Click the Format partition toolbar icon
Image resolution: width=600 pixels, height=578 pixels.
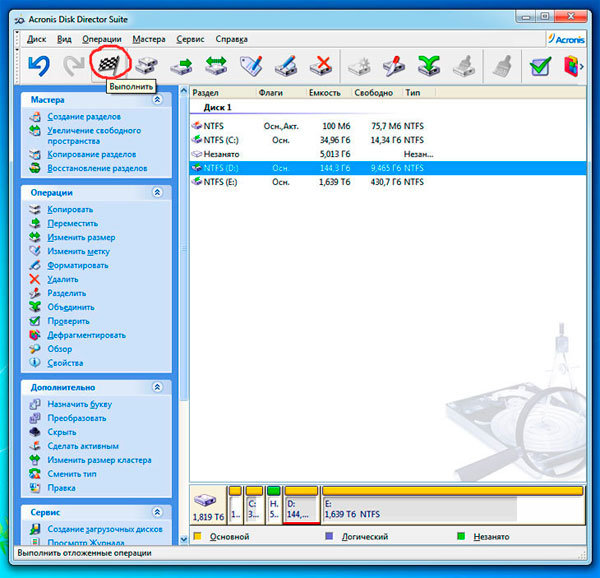tap(286, 66)
